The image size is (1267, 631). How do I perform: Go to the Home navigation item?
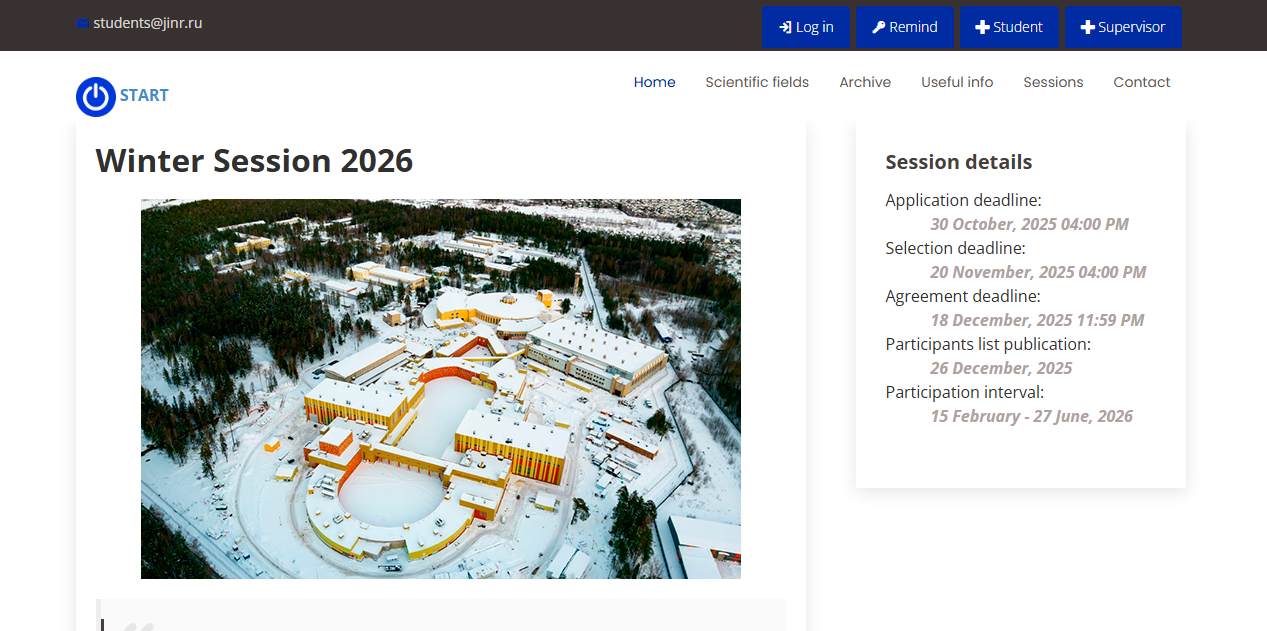pyautogui.click(x=654, y=82)
